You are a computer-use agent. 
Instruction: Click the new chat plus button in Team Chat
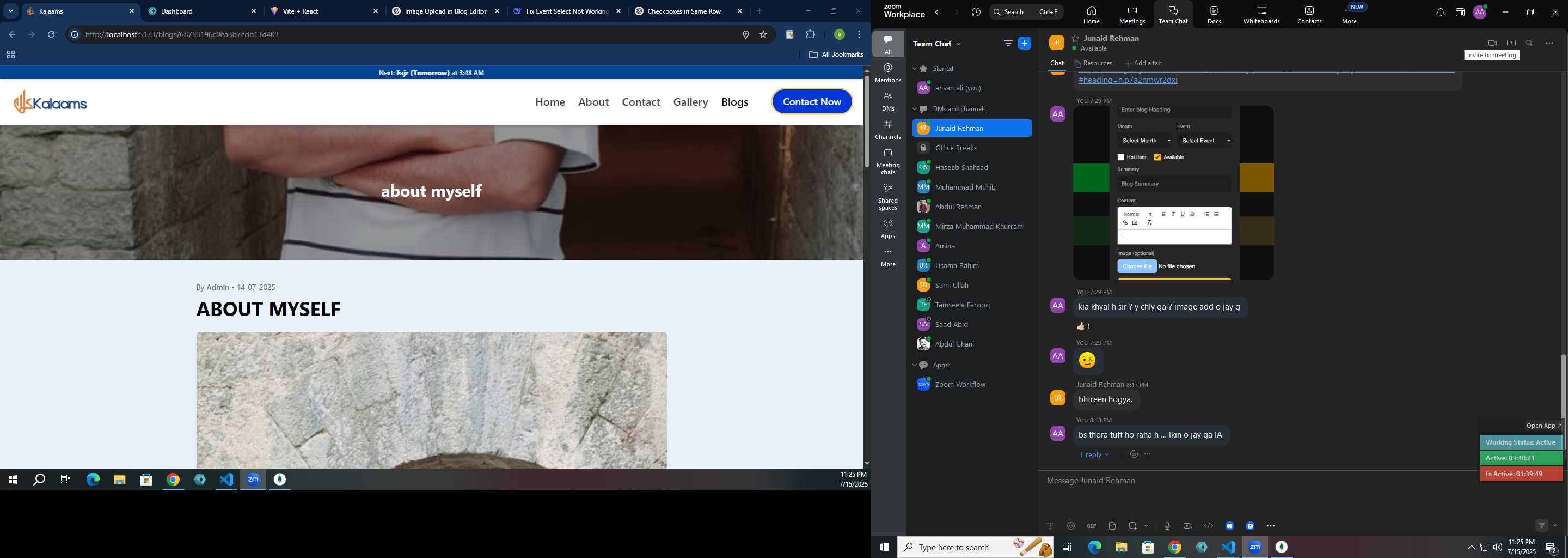click(1025, 43)
